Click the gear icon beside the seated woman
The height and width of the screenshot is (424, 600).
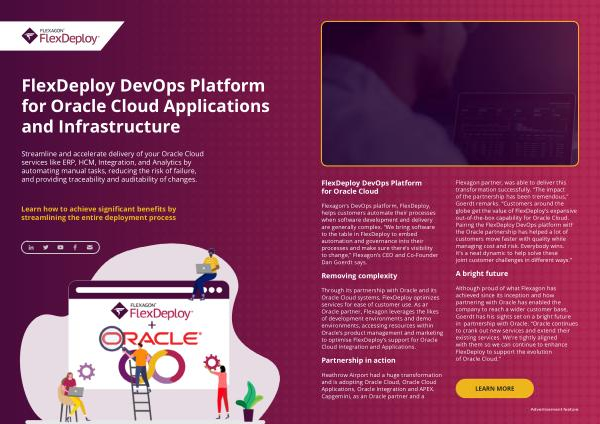click(x=86, y=372)
